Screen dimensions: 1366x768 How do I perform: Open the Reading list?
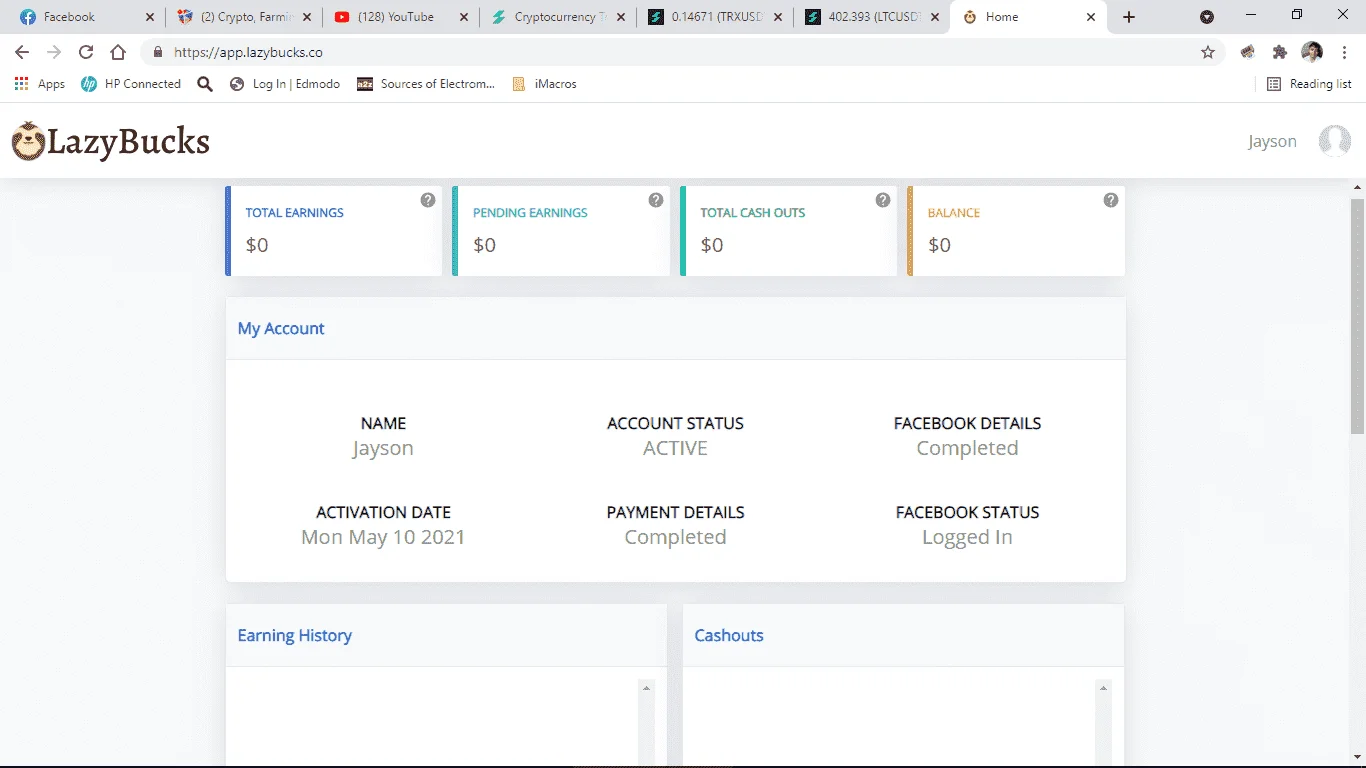[x=1309, y=84]
